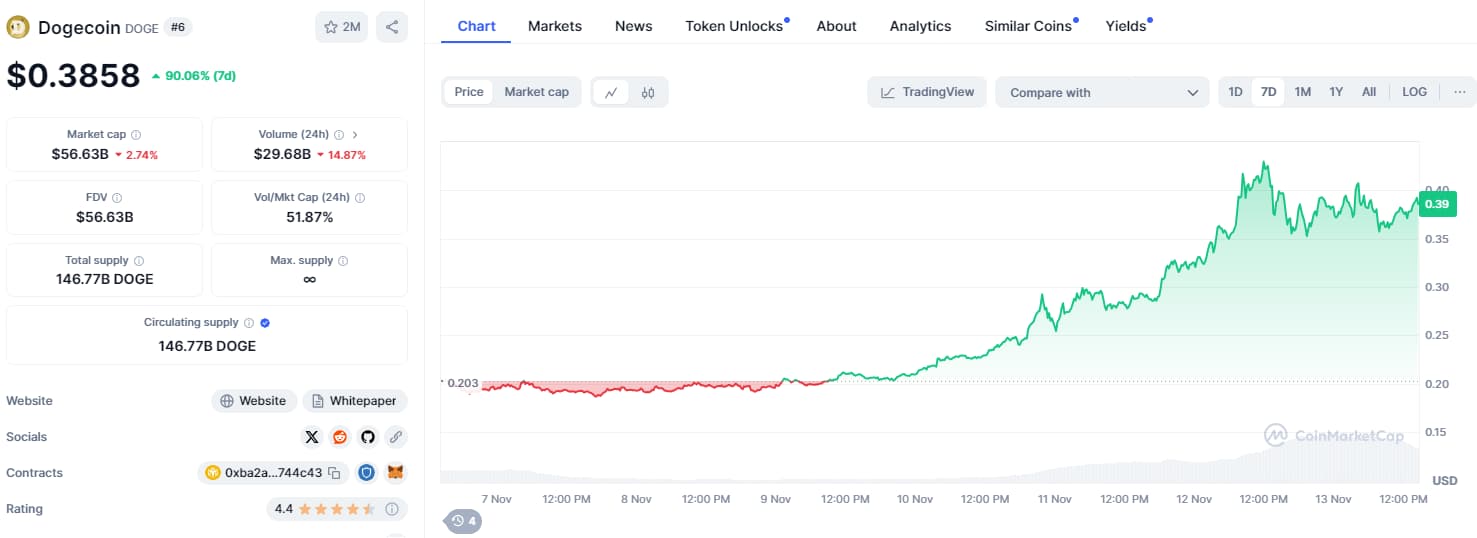Click the $0.3858 price text
Viewport: 1477px width, 538px height.
click(x=73, y=75)
